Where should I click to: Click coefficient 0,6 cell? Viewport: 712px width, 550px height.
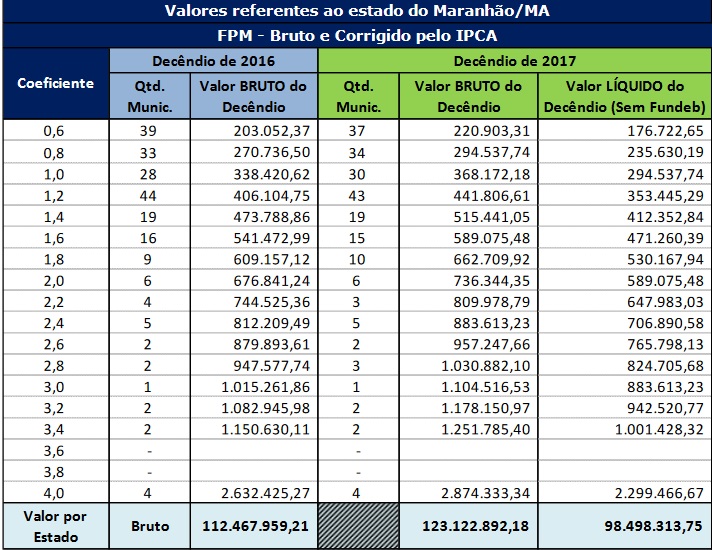(x=56, y=130)
